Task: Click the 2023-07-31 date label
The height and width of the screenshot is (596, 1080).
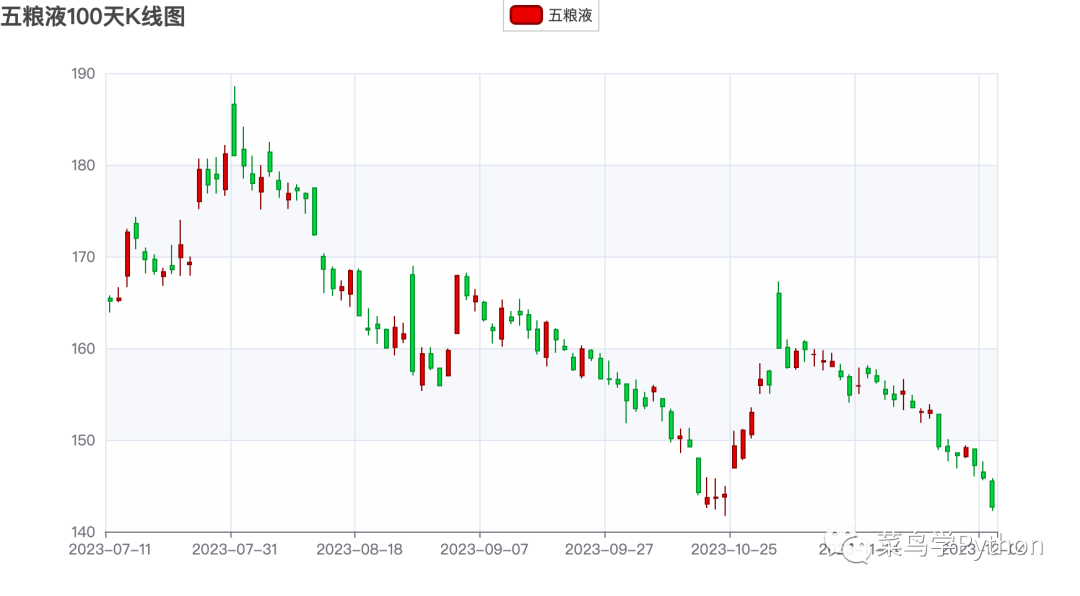Action: point(234,550)
